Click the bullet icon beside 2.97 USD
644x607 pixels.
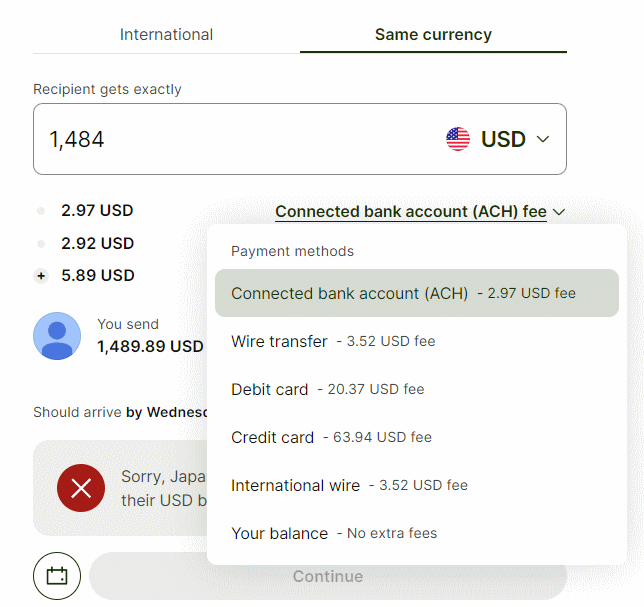41,211
